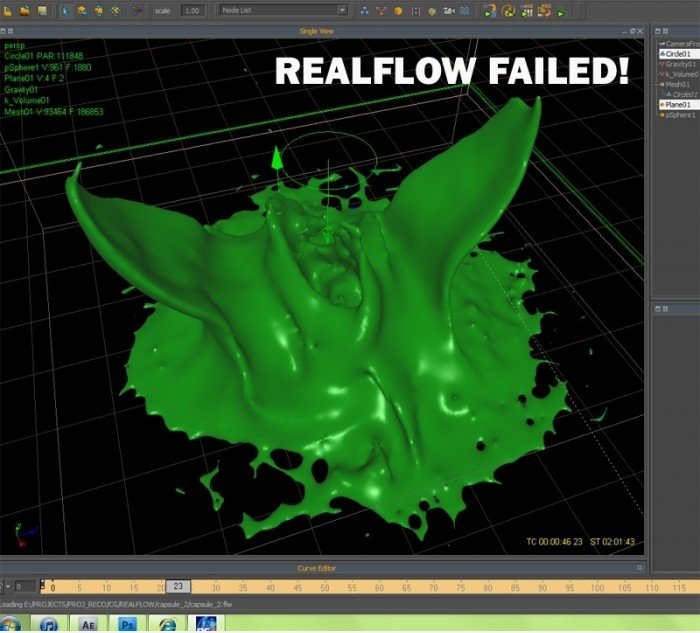Click the loading capsule_2.flw status message
700x633 pixels.
click(x=116, y=604)
